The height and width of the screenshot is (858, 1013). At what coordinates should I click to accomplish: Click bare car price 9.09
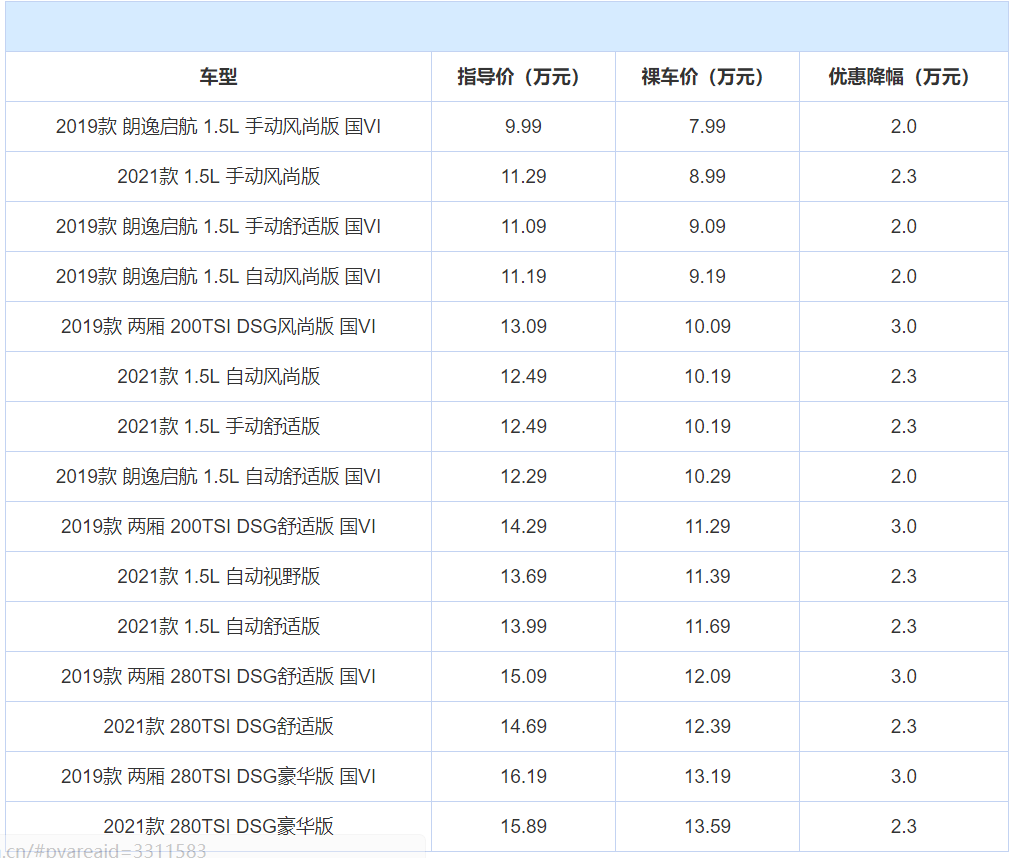coord(707,227)
